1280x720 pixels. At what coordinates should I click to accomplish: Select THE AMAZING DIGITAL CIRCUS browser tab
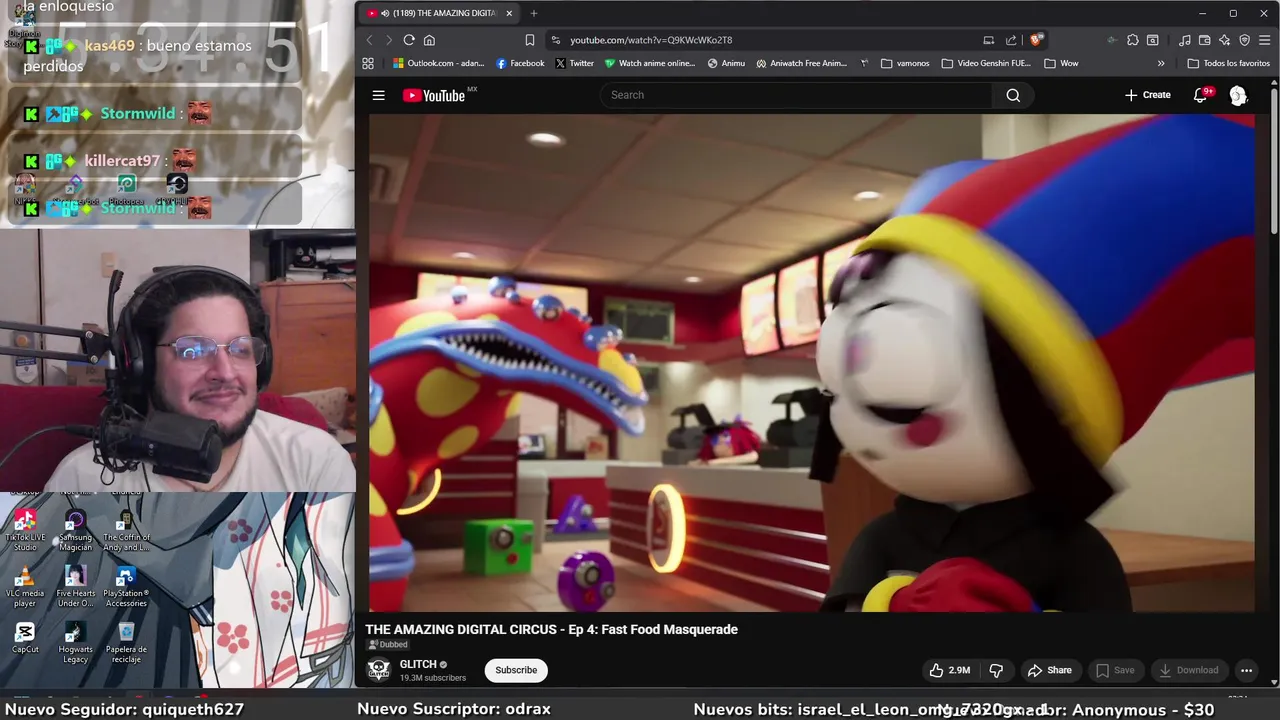(440, 13)
